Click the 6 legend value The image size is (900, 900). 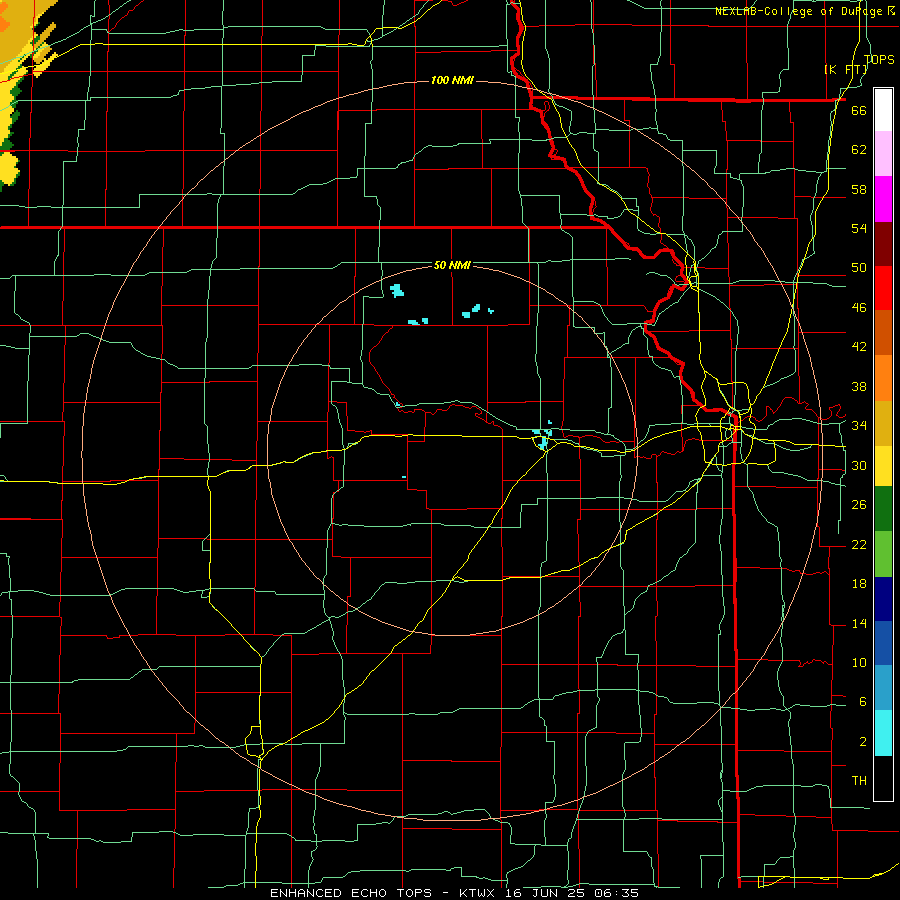point(862,702)
